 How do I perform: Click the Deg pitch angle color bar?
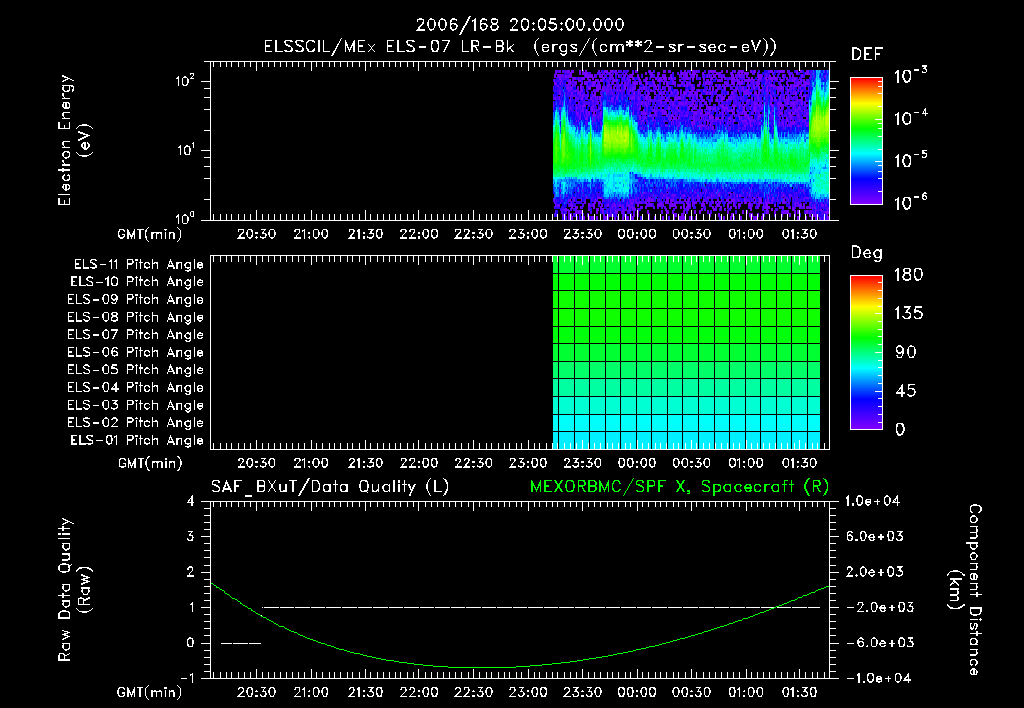click(866, 353)
